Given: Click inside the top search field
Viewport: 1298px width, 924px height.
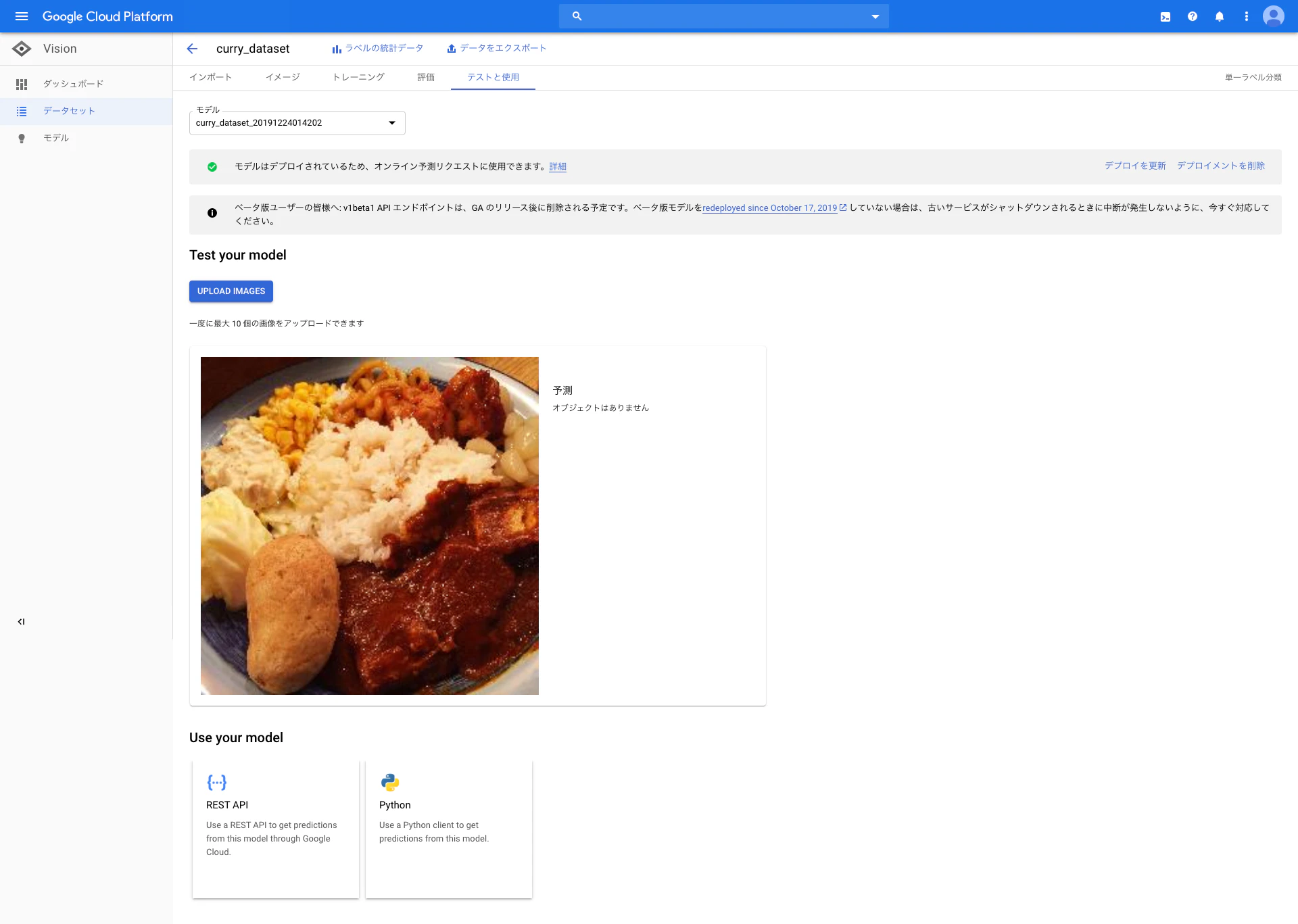Looking at the screenshot, I should [x=723, y=16].
